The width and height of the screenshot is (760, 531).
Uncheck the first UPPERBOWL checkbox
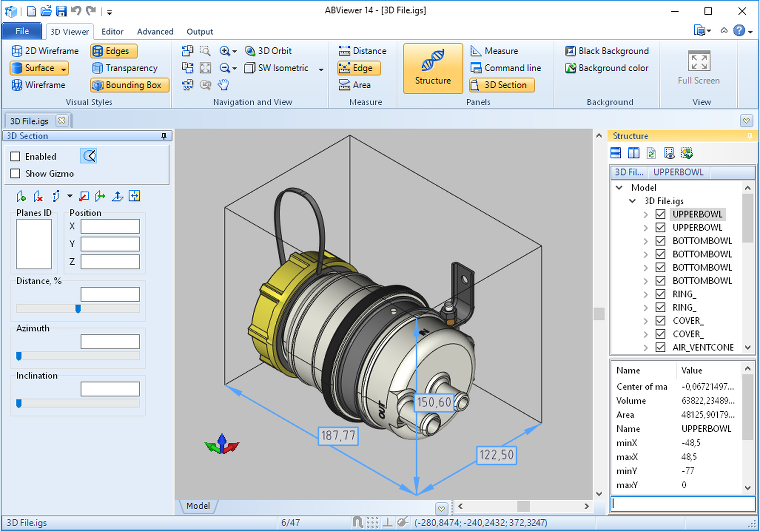tap(660, 214)
